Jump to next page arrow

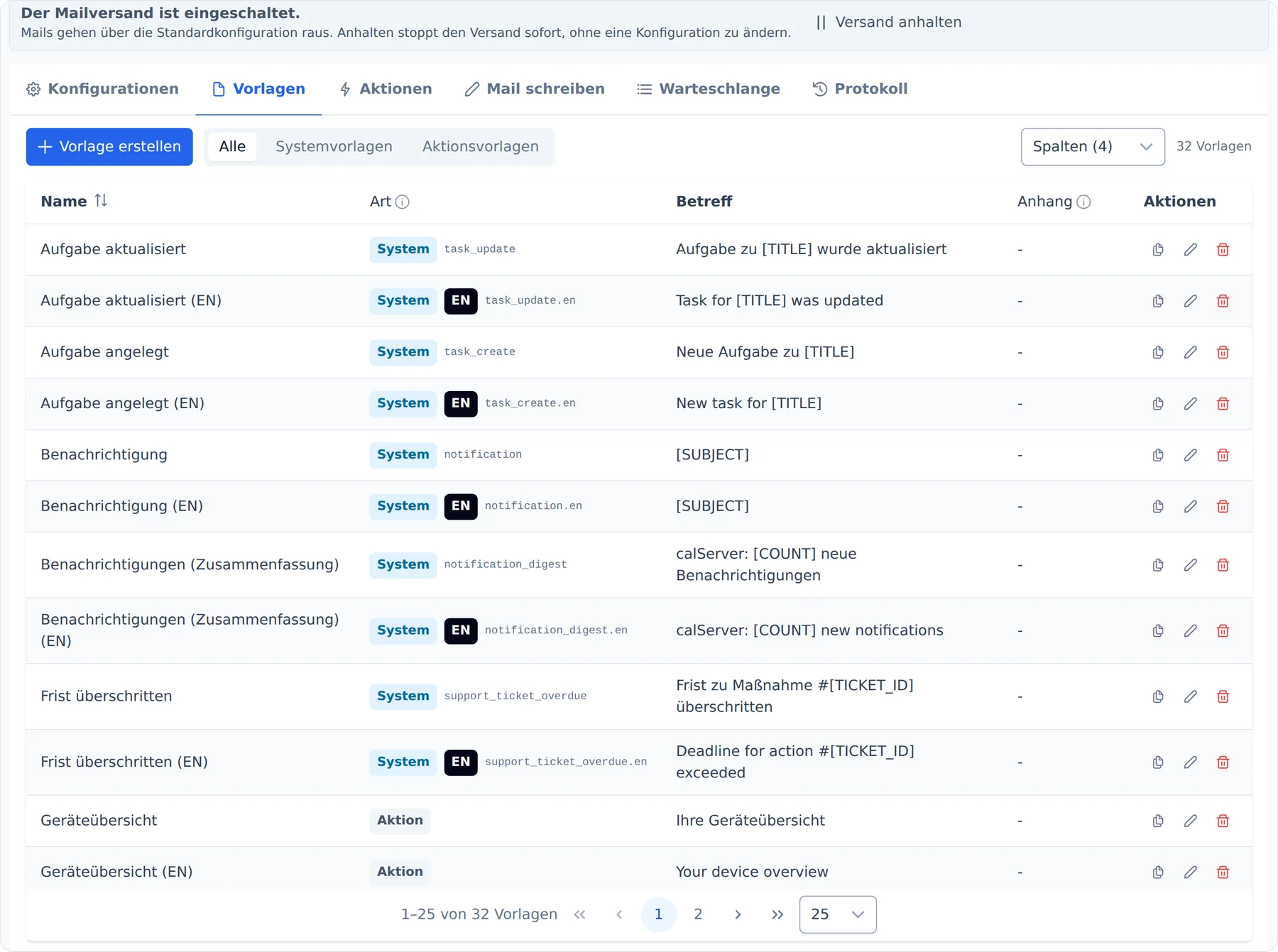coord(738,914)
